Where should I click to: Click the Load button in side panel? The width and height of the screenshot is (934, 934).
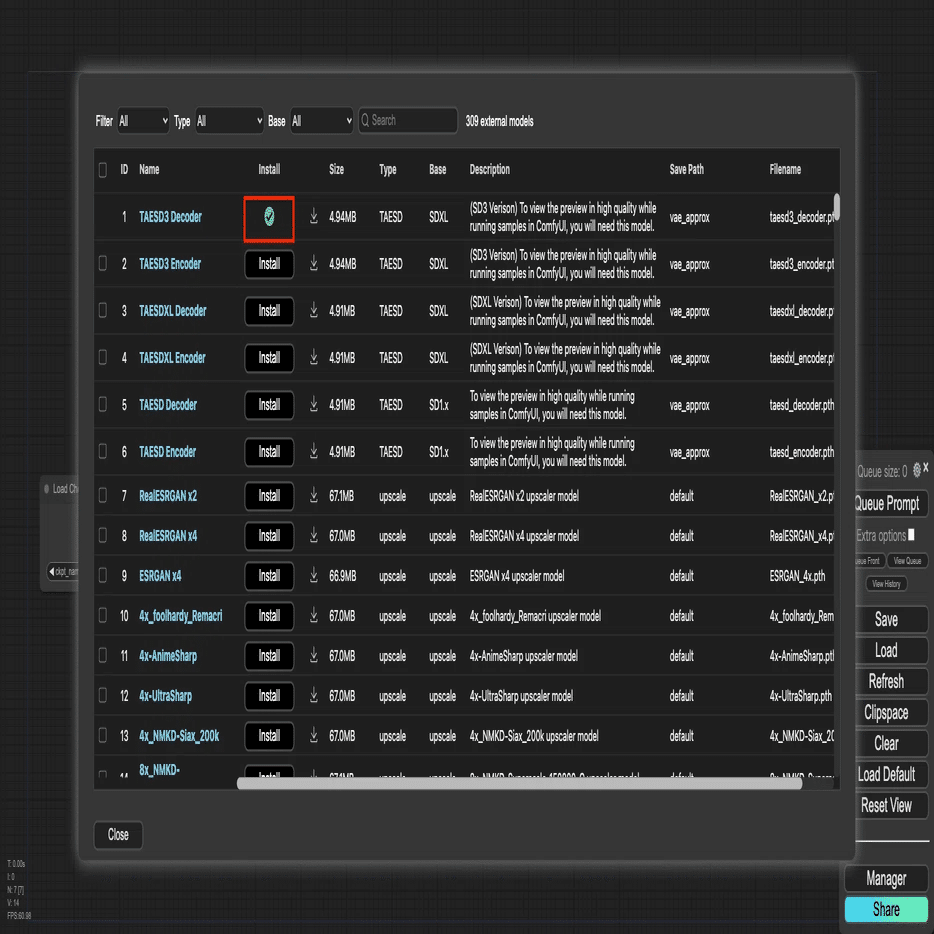886,650
